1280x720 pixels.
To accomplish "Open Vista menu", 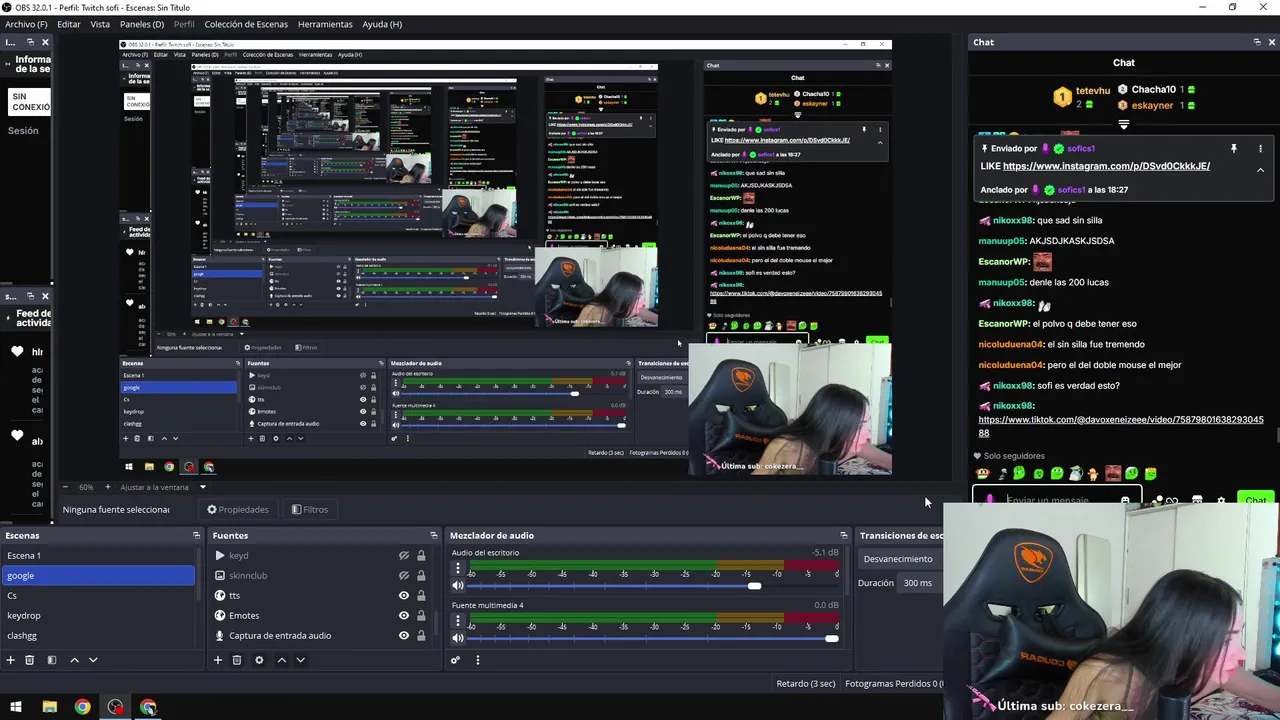I will tap(100, 24).
